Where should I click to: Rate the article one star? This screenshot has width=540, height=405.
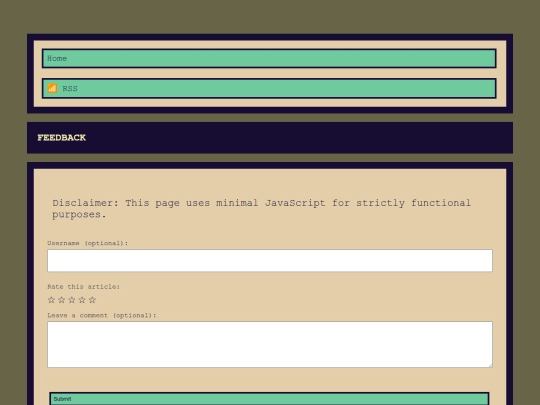click(51, 300)
